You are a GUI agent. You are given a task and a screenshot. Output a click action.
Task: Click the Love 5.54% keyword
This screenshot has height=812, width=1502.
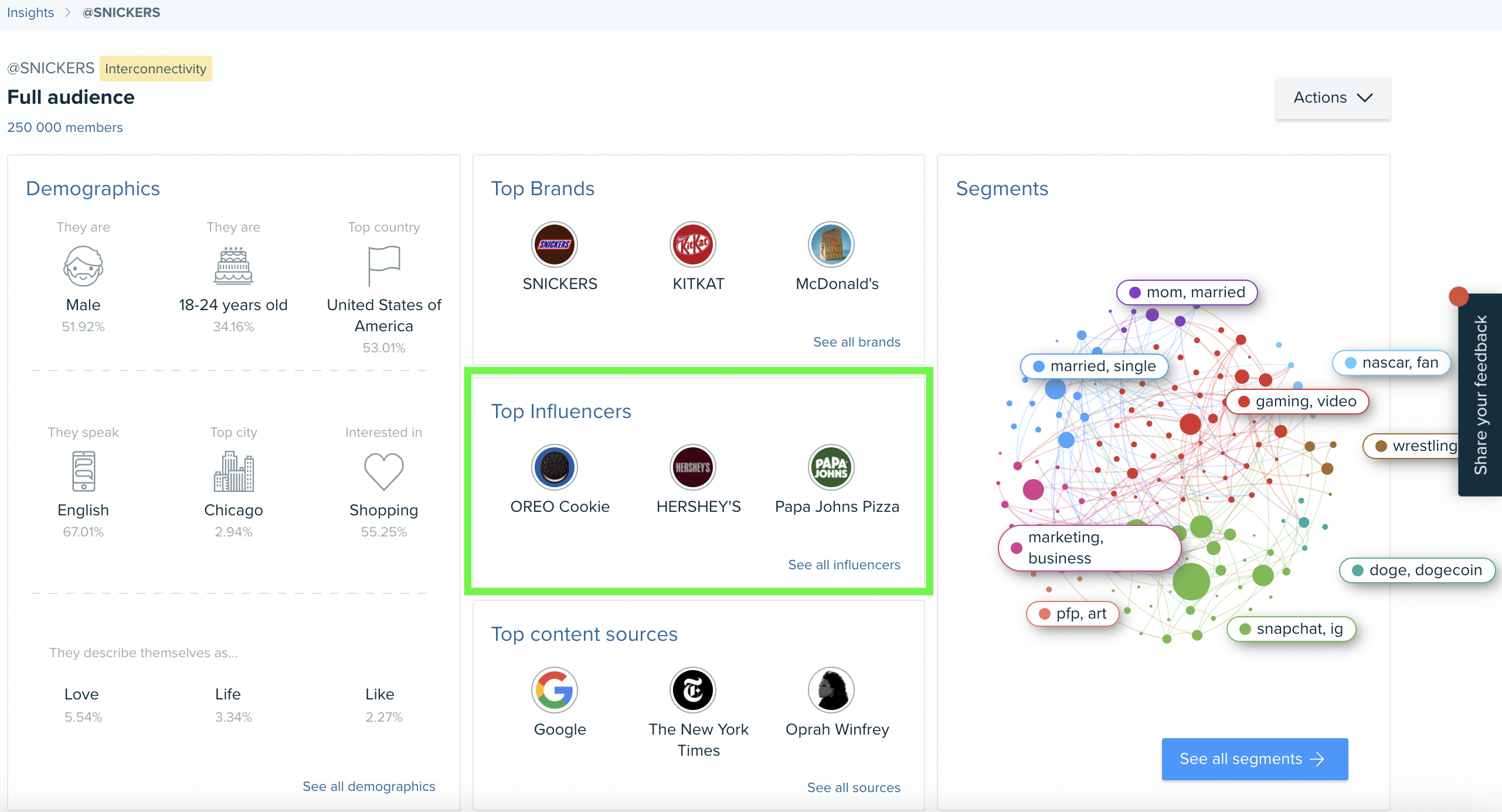click(83, 705)
